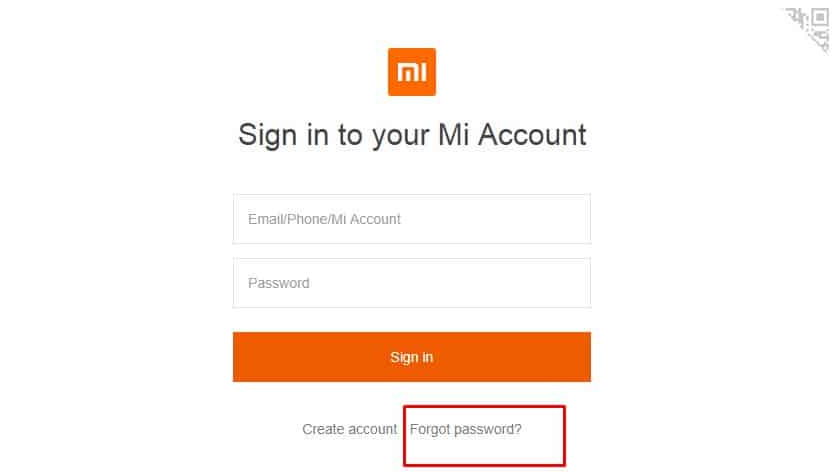This screenshot has height=474, width=834.
Task: Click the red-outlined Forgot password? area
Action: (x=484, y=436)
